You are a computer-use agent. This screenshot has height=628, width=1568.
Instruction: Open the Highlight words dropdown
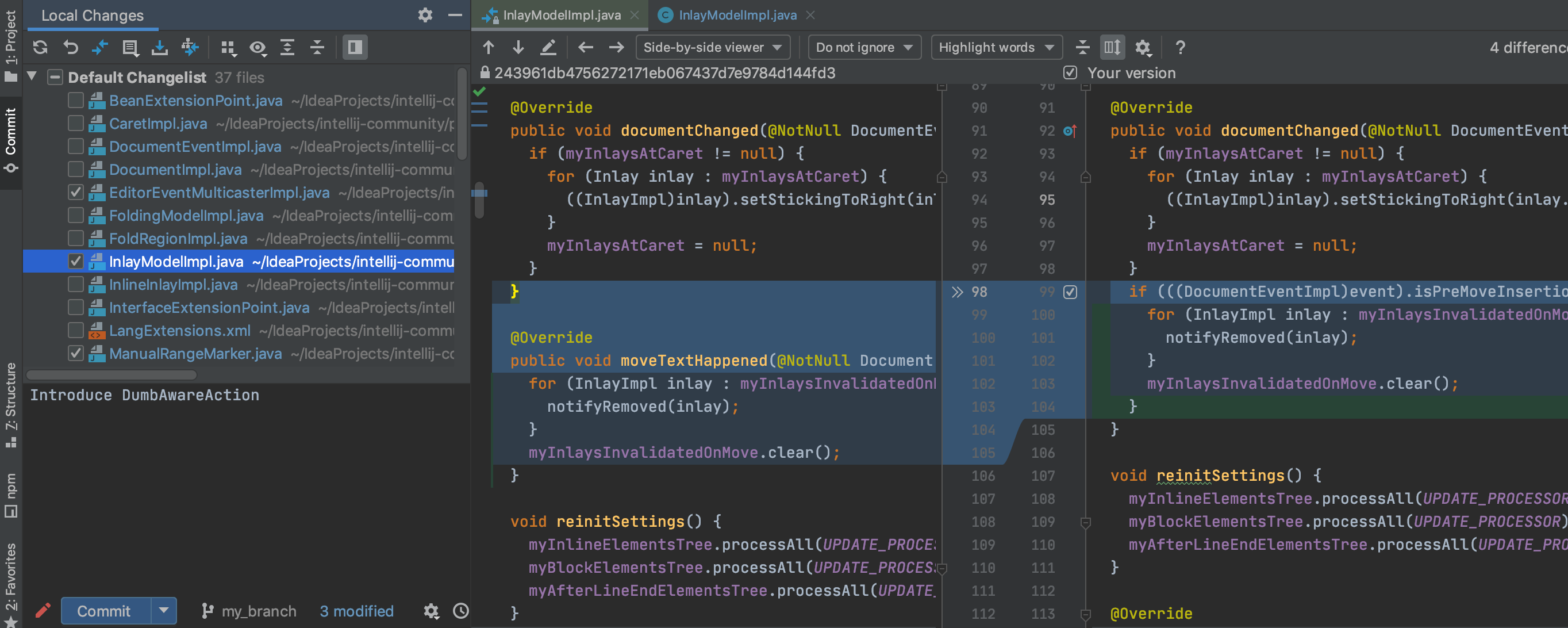coord(997,48)
